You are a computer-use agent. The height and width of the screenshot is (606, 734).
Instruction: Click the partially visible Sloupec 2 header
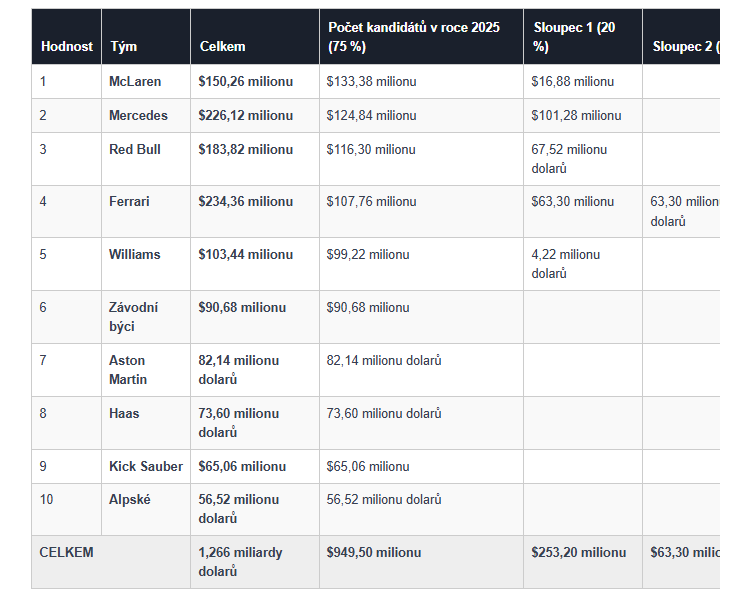tap(685, 47)
